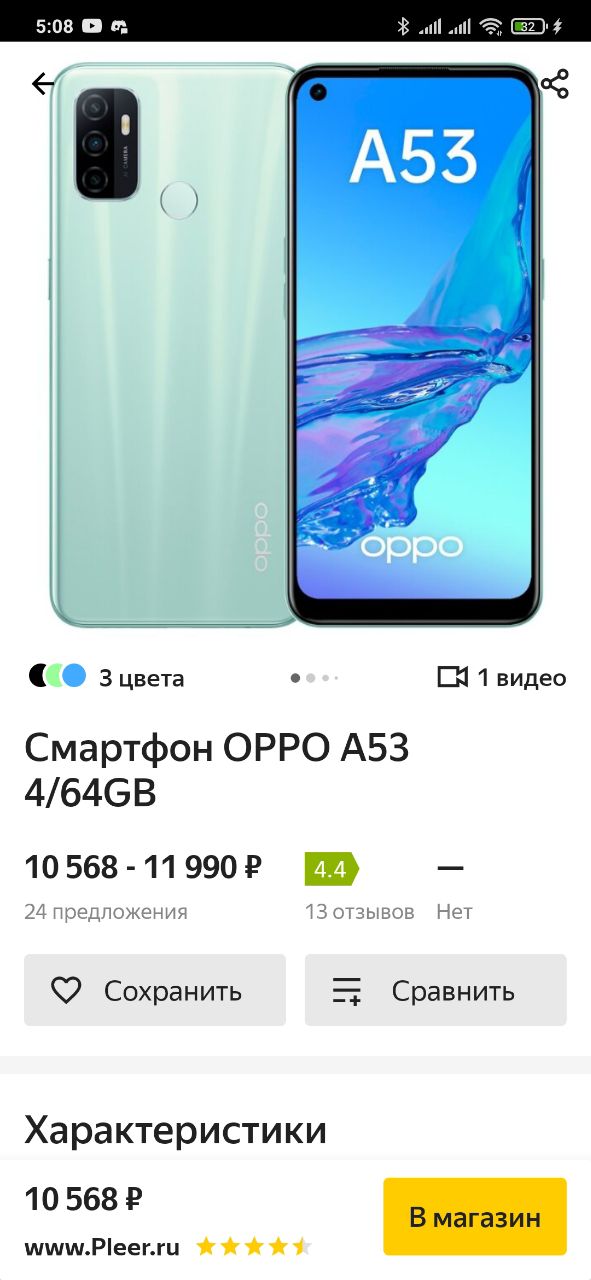
Task: Tap the YouTube status bar icon
Action: coord(93,27)
